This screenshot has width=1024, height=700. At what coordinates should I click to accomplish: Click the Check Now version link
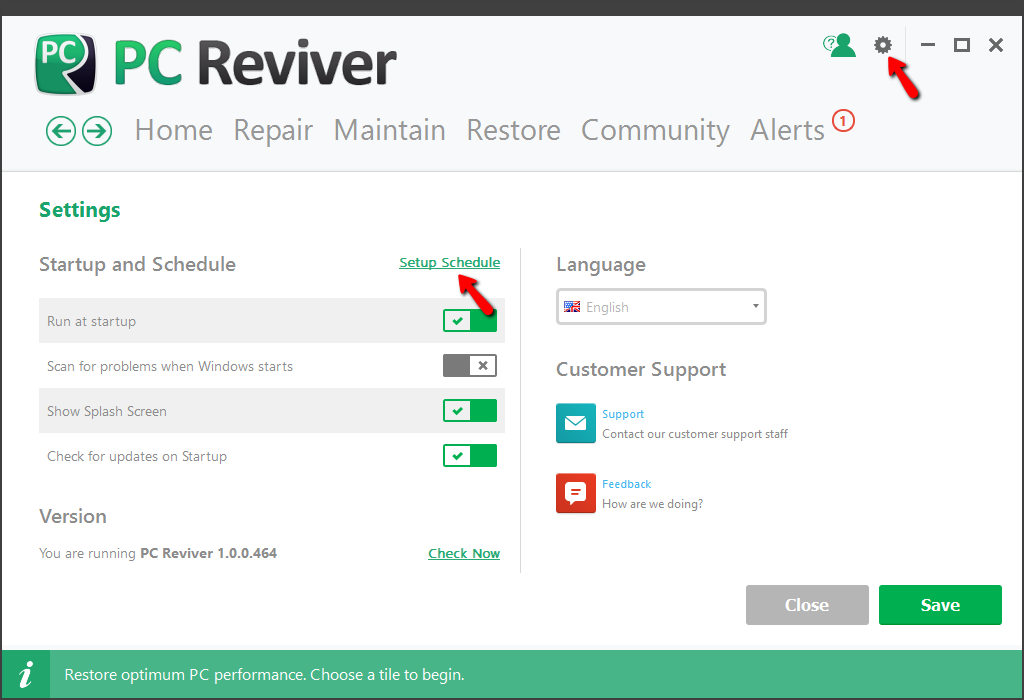(464, 553)
